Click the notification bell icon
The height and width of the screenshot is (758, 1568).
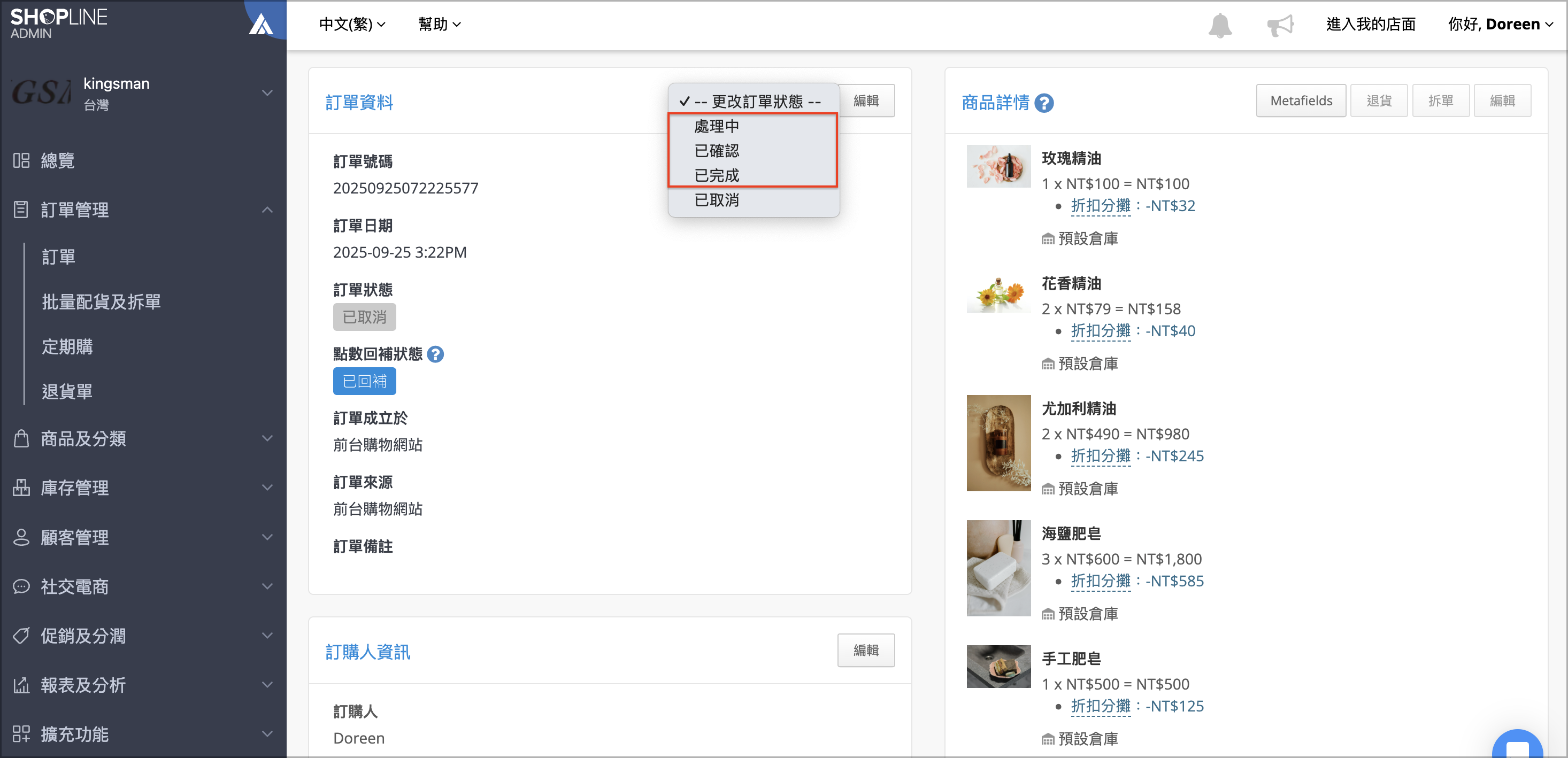[1220, 25]
